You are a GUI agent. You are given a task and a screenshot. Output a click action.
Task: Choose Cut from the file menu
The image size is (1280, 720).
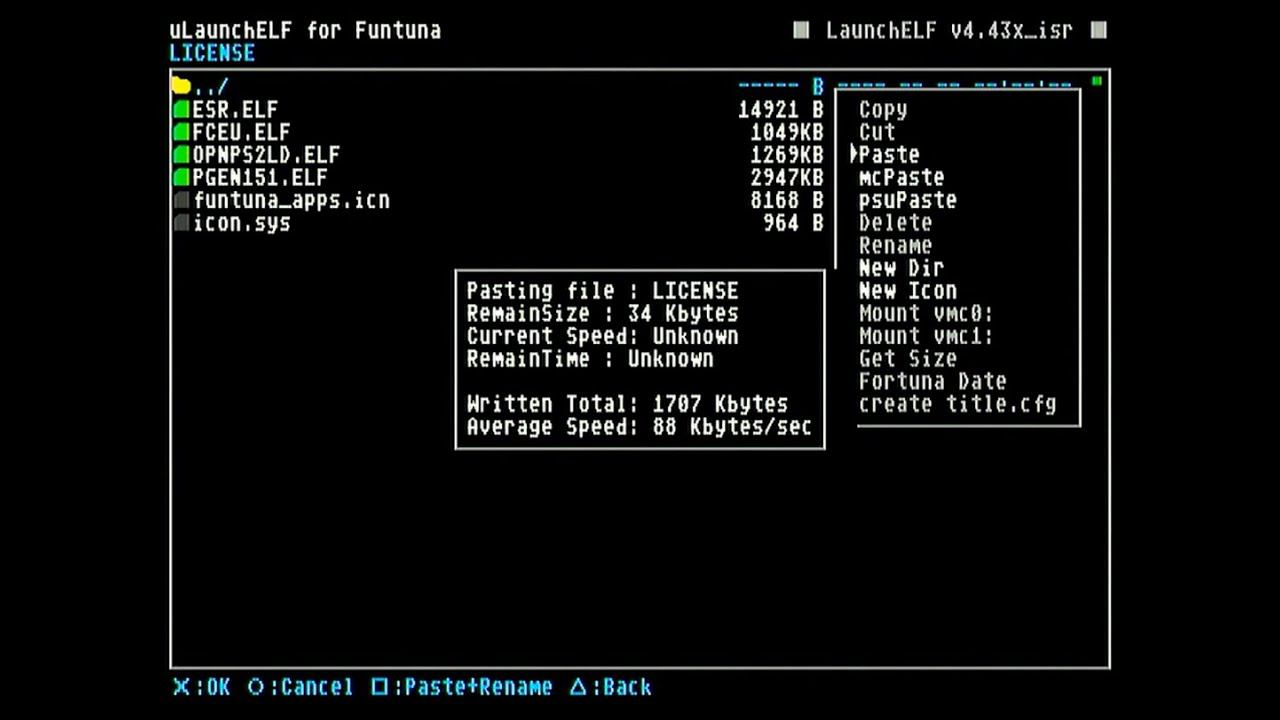coord(877,132)
